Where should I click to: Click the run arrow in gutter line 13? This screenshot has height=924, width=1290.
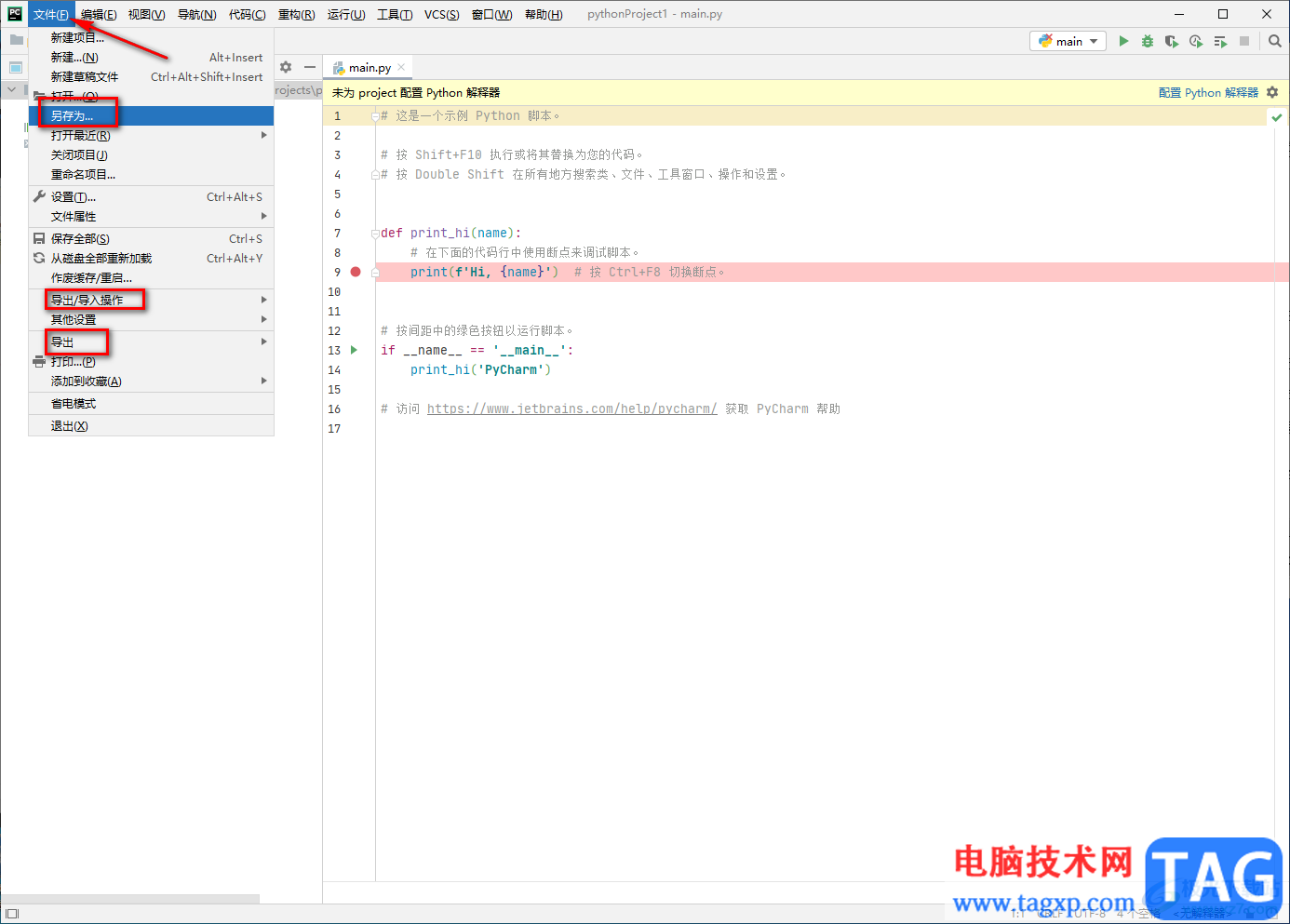coord(354,350)
